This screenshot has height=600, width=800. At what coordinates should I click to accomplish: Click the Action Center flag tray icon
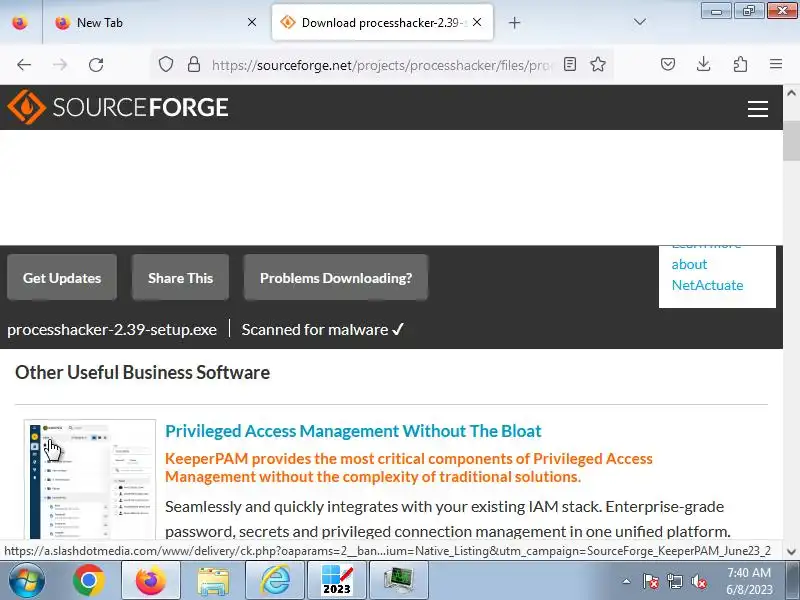tap(651, 581)
